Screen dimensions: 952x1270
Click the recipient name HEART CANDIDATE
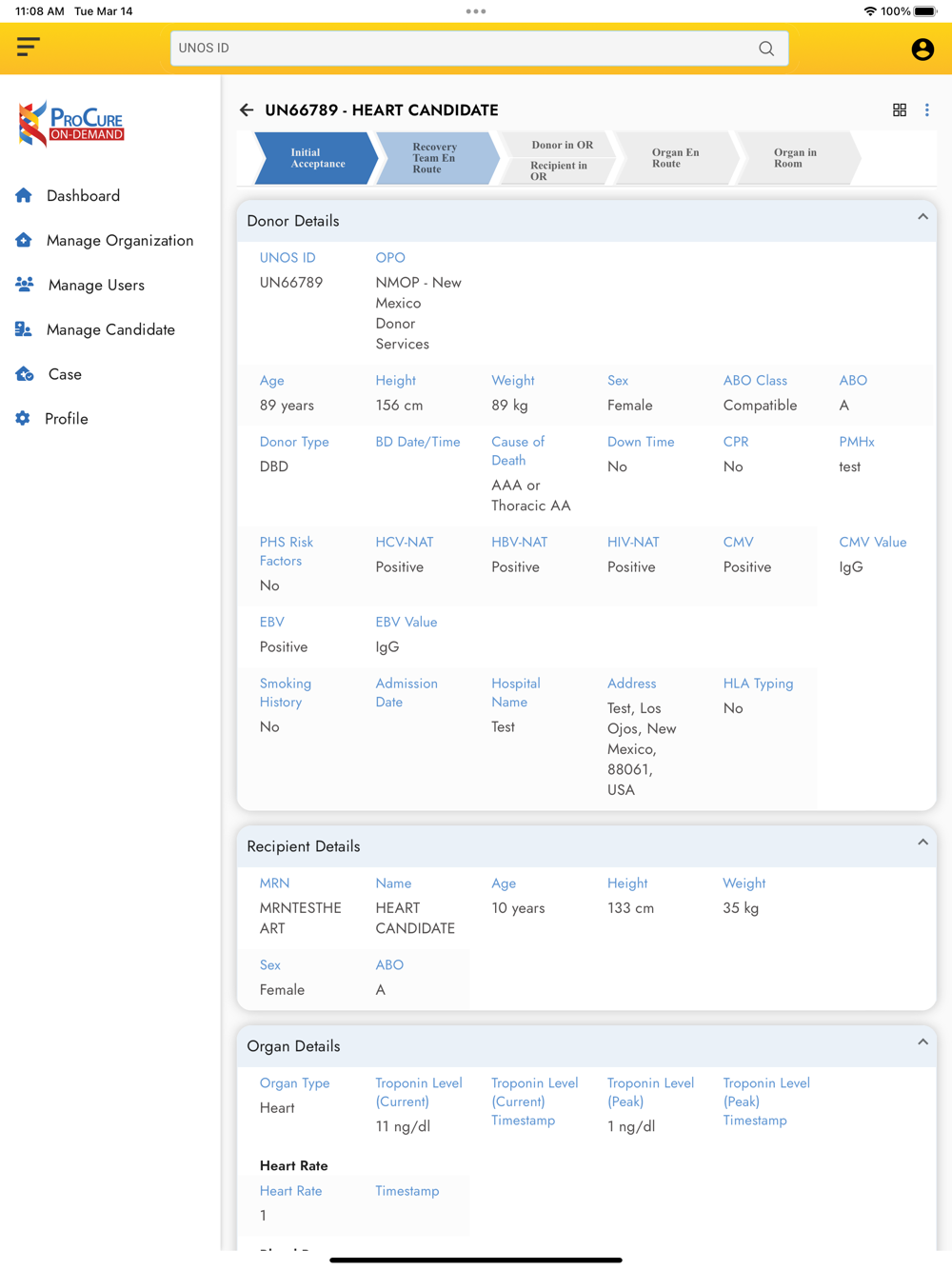coord(415,918)
